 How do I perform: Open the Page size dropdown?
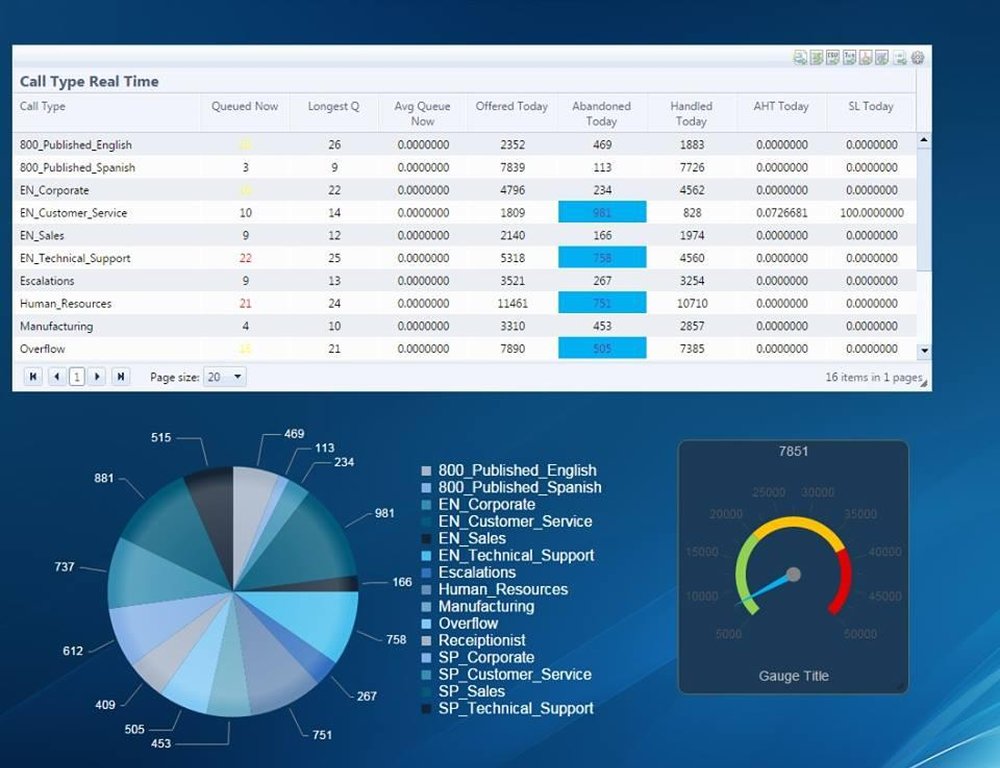(224, 377)
